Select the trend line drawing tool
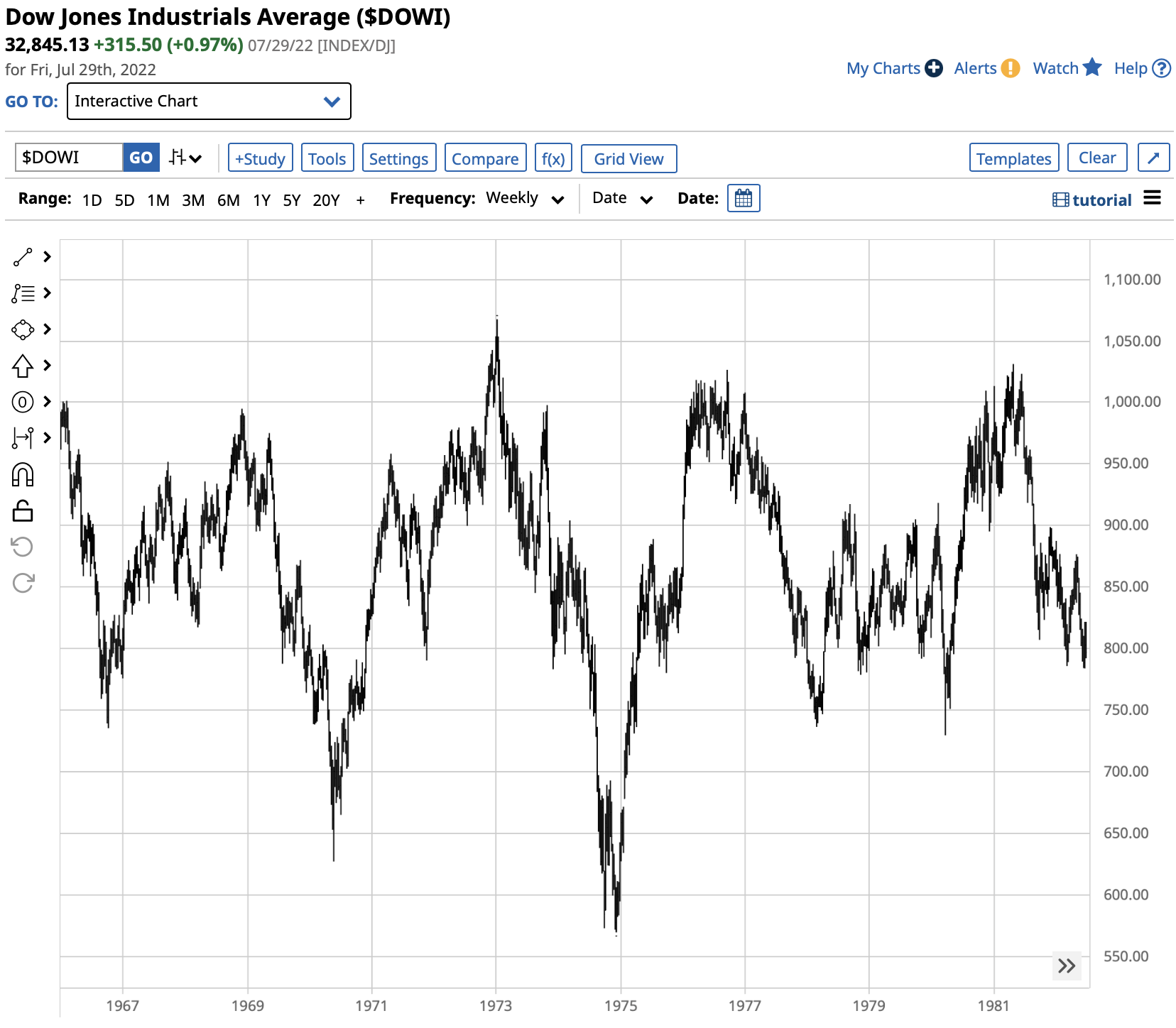The height and width of the screenshot is (1028, 1176). [23, 257]
